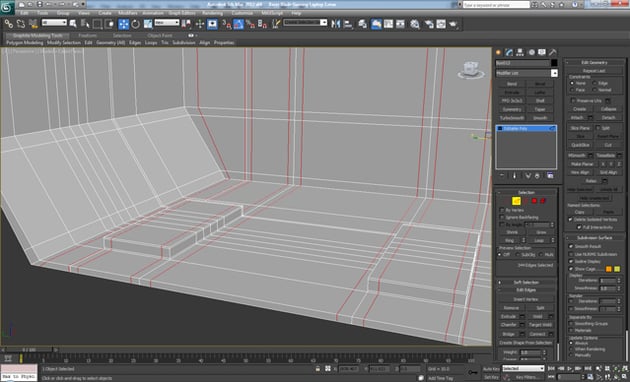Open the Selected key filter dropdown
This screenshot has height=382, width=630.
coord(523,368)
